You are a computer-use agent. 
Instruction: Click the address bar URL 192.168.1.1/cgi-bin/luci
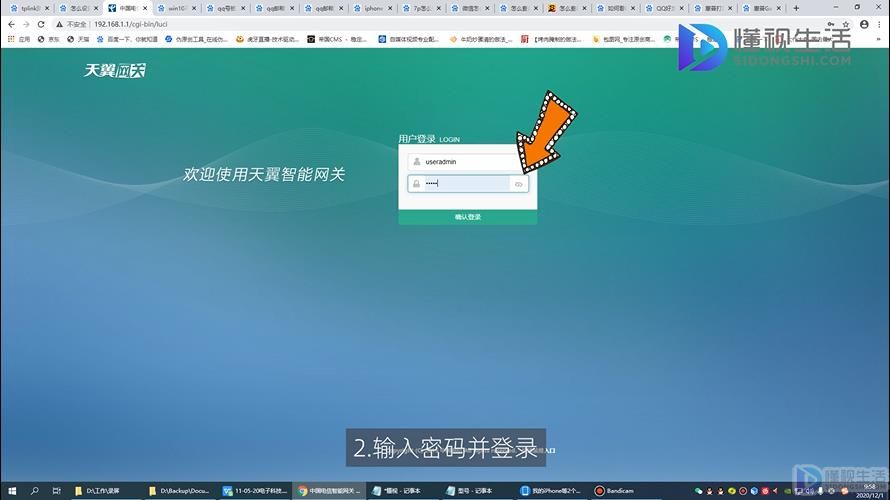click(131, 24)
